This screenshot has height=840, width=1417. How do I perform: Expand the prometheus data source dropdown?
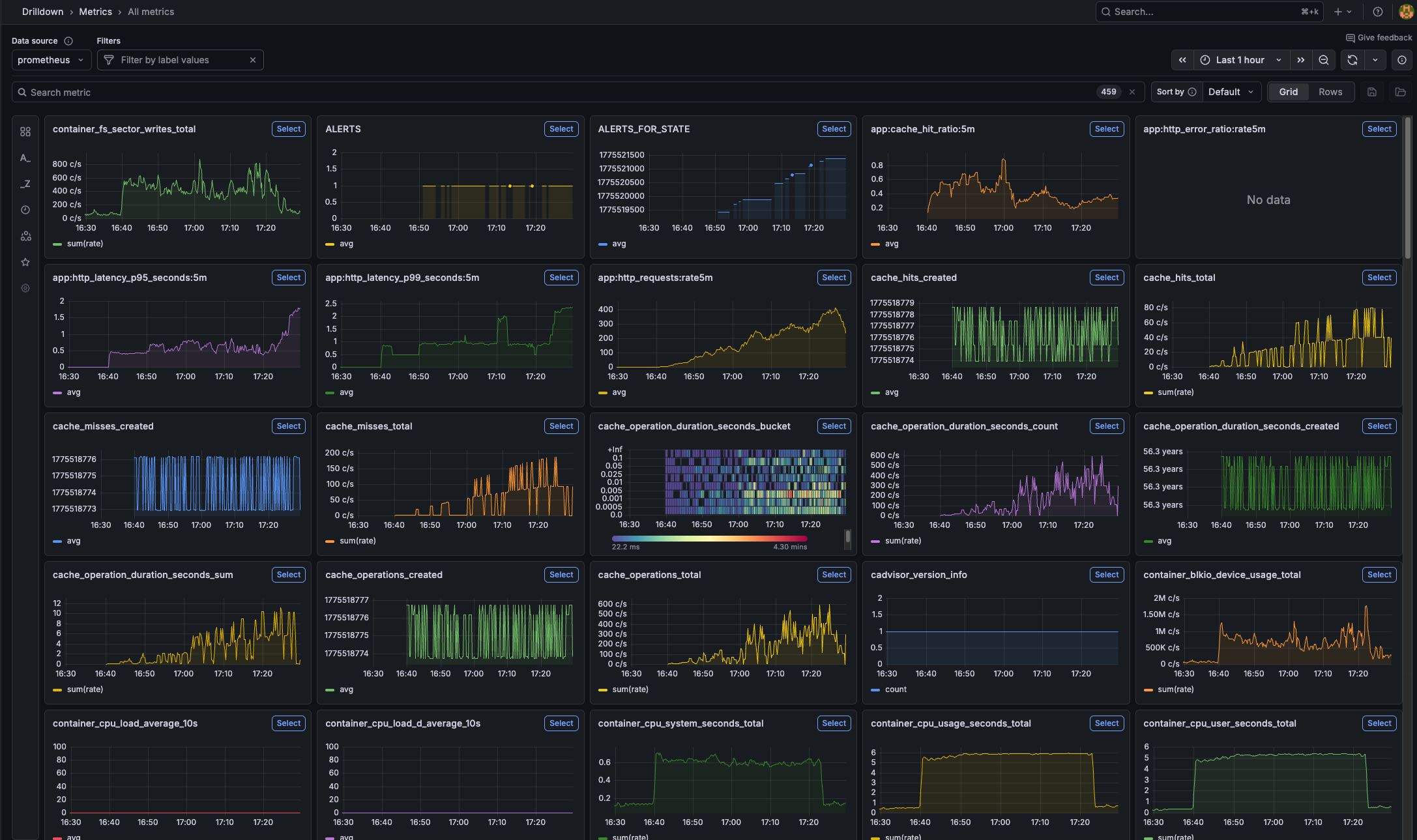point(51,60)
